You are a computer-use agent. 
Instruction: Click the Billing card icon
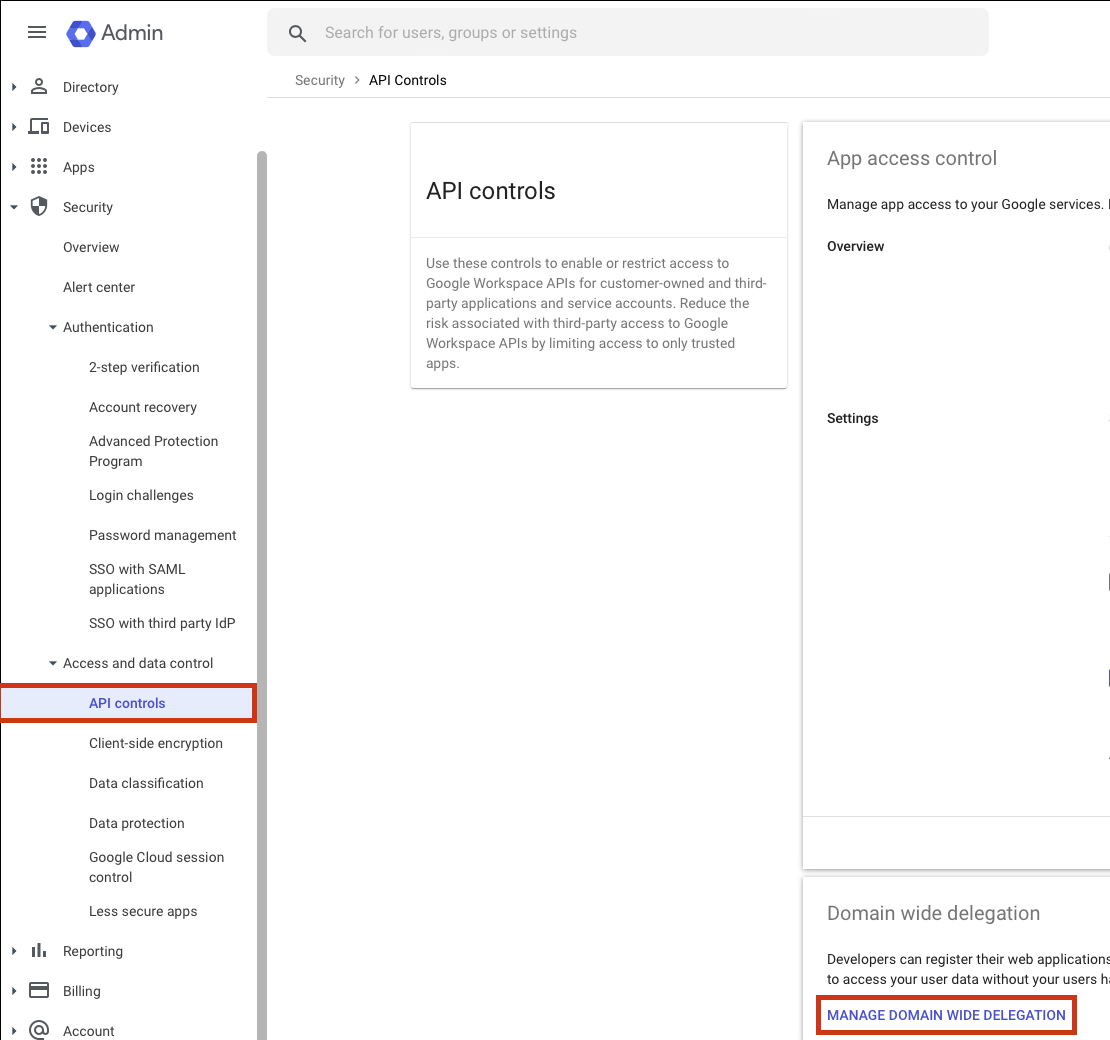pos(39,990)
